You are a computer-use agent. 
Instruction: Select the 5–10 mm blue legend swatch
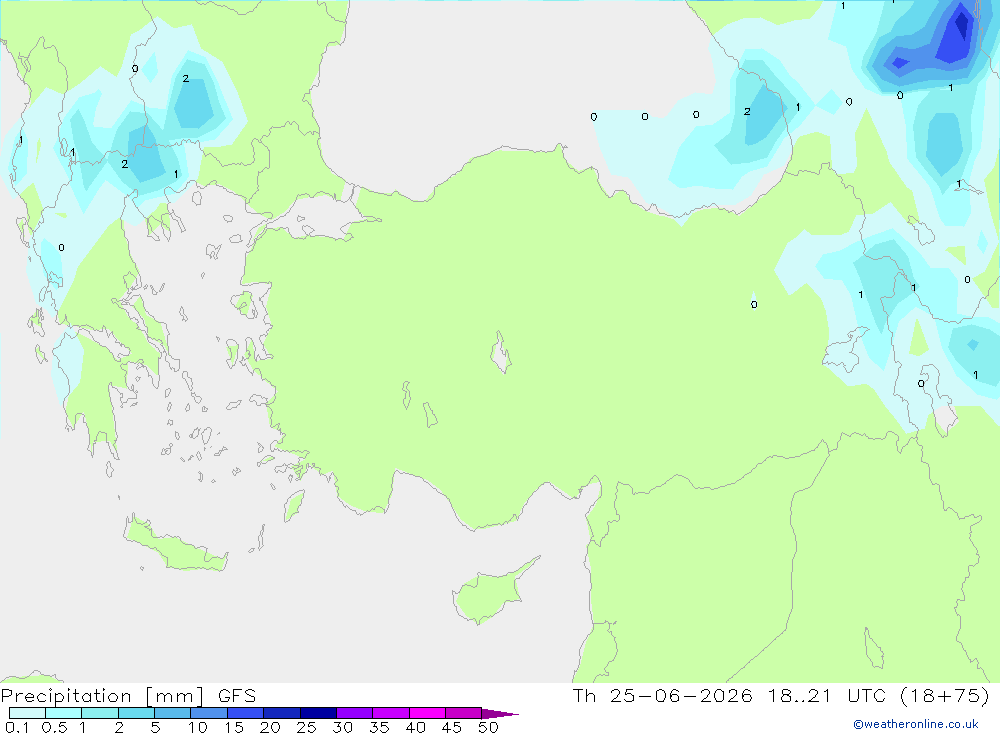(173, 713)
